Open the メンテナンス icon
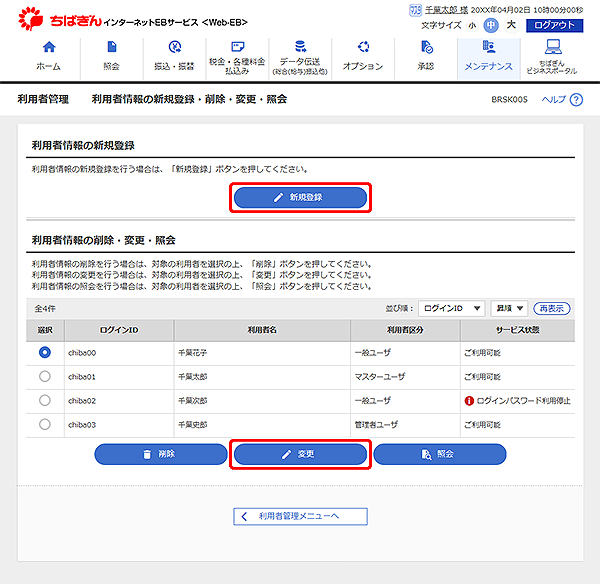Screen dimensions: 600x584 [x=489, y=46]
